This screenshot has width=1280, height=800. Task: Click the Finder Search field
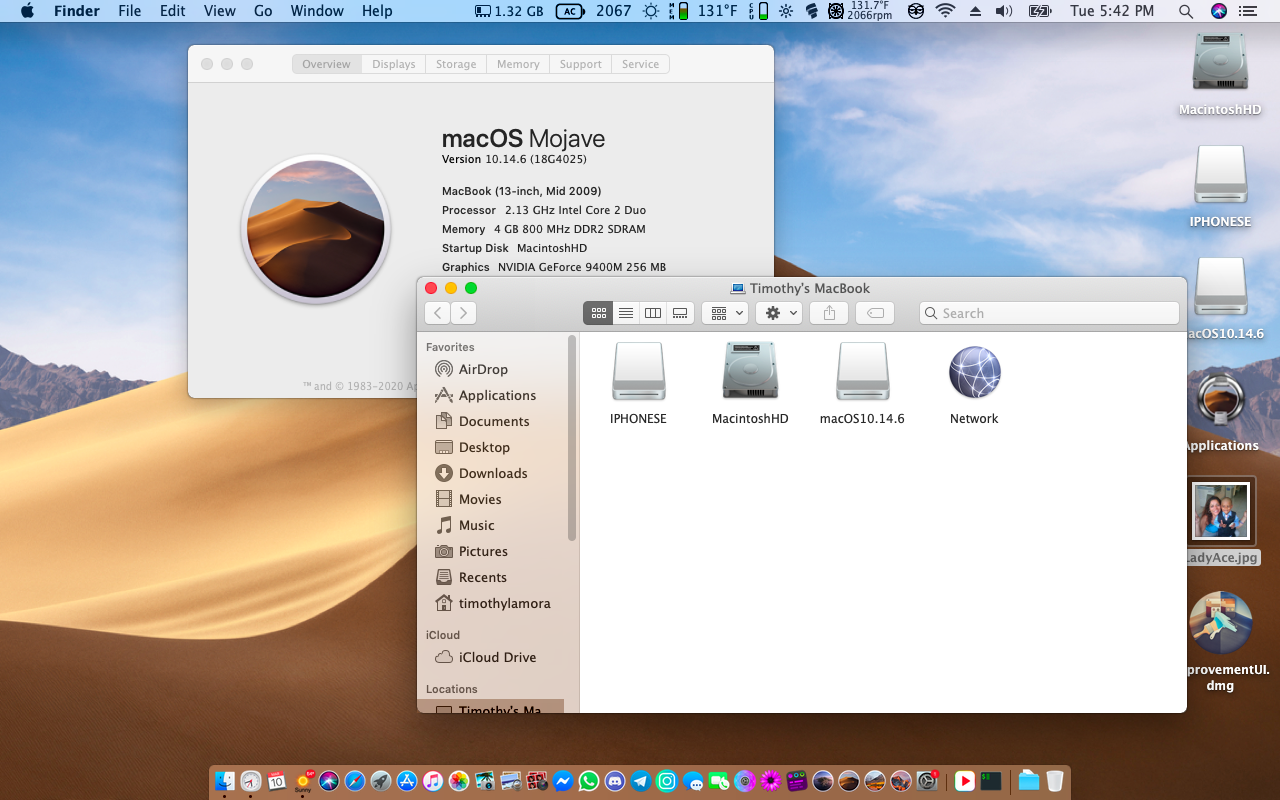click(x=1049, y=313)
